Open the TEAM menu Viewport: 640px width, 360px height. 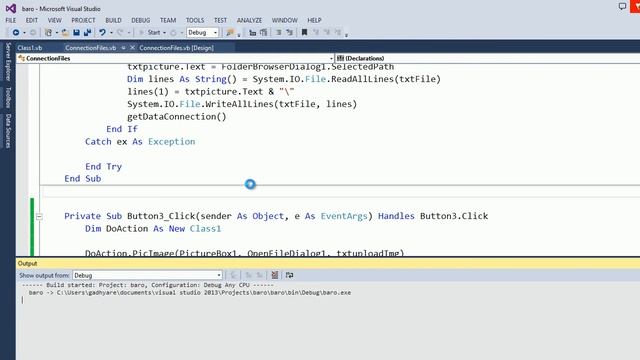tap(168, 20)
